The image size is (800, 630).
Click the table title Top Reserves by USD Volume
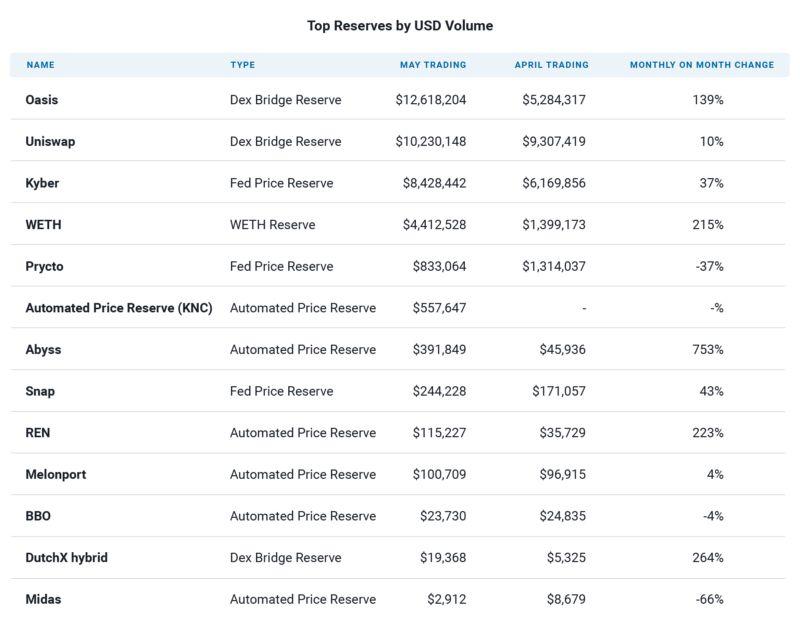400,26
